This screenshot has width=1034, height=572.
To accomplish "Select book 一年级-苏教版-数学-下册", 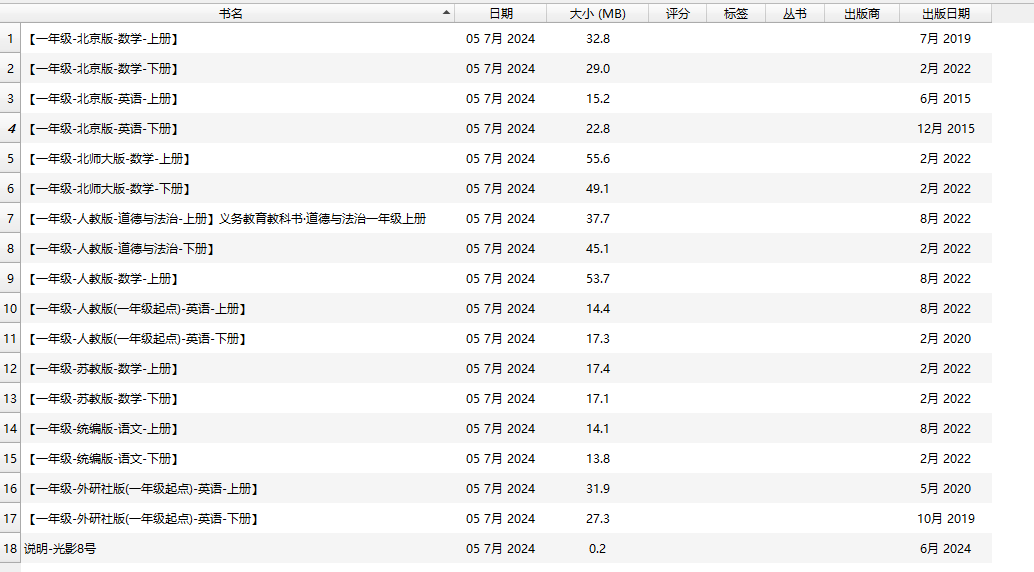I will pos(103,399).
